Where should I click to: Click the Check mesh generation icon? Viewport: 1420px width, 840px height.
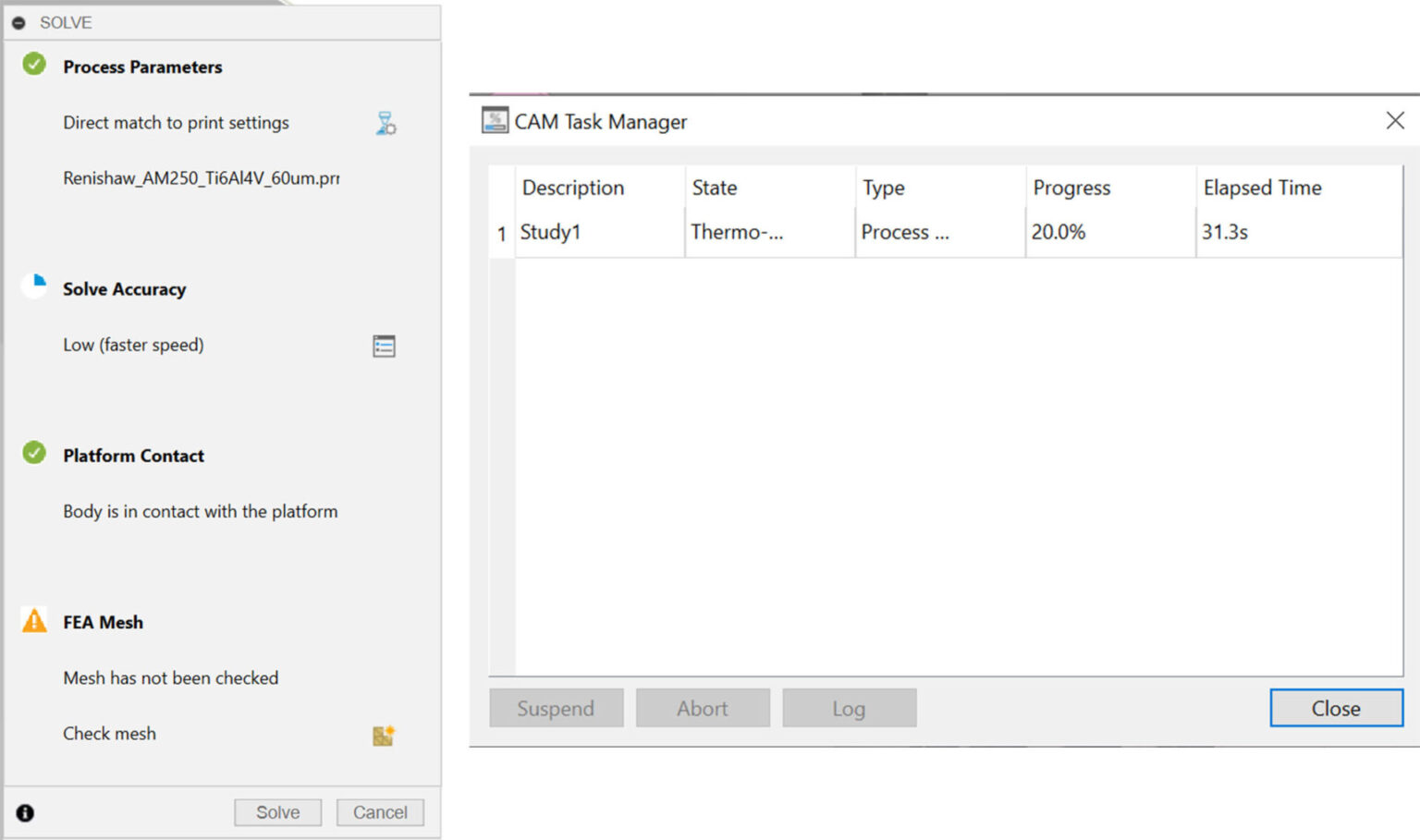point(384,735)
